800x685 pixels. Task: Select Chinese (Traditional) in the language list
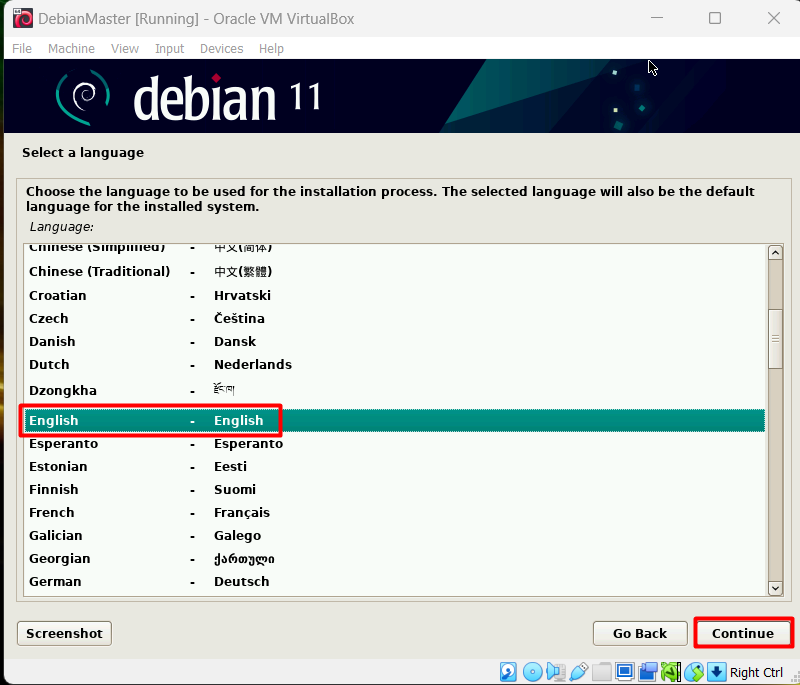coord(394,271)
